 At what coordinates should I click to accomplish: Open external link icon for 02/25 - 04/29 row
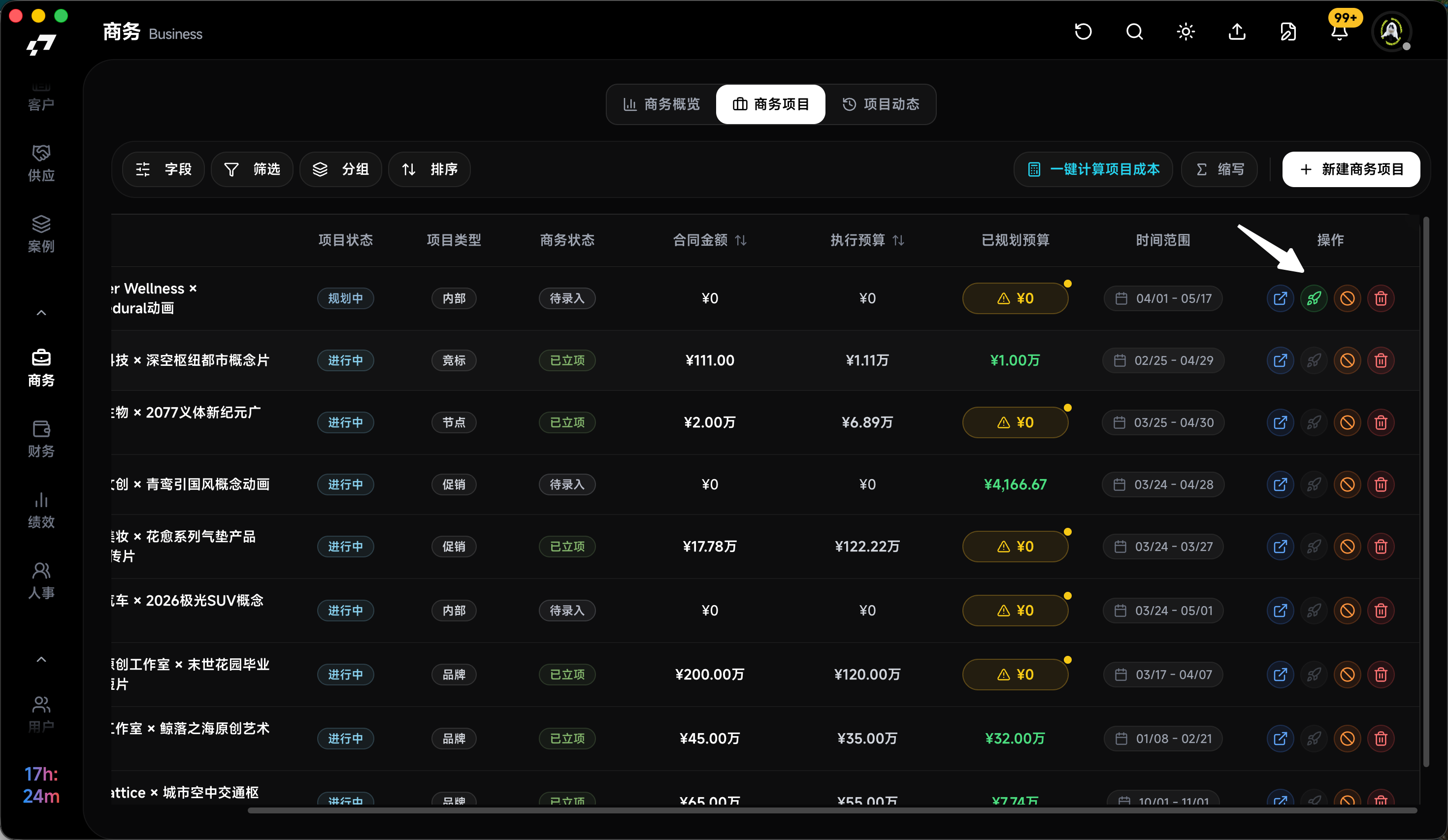1280,360
